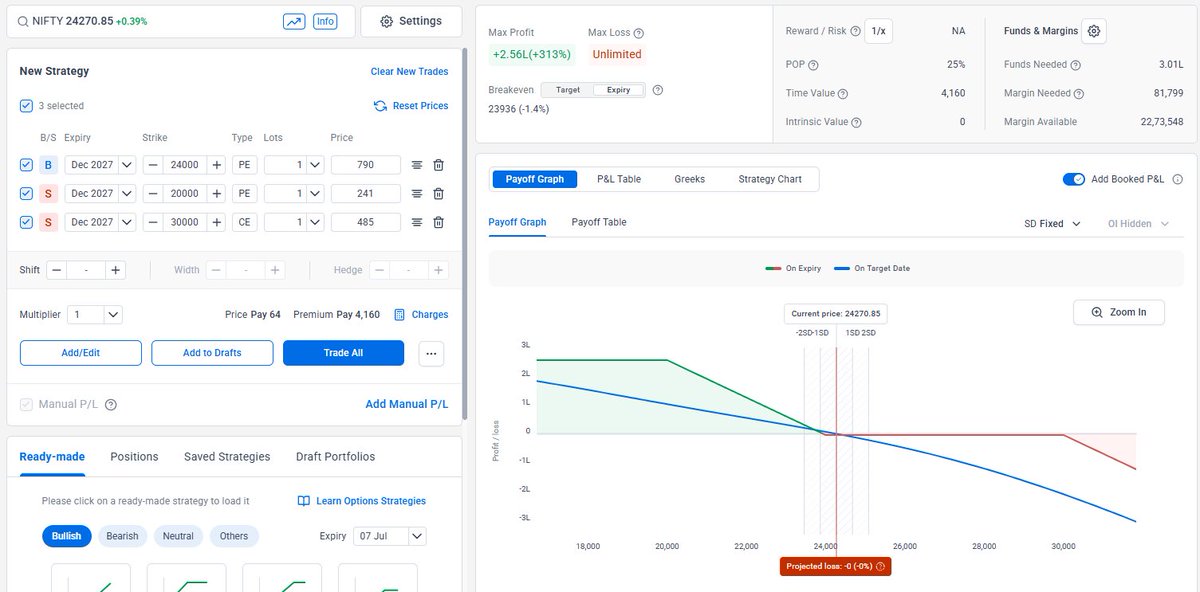The width and height of the screenshot is (1200, 592).
Task: Delete the 30000 CE leg with trash icon
Action: (438, 222)
